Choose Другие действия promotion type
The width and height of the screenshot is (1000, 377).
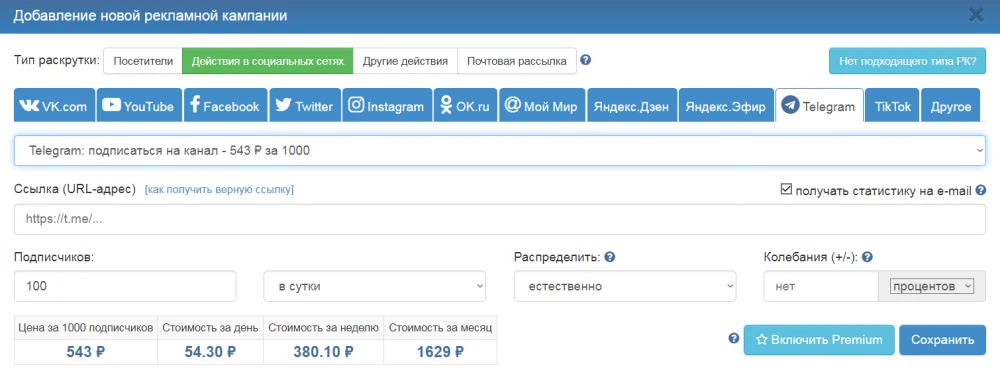406,61
